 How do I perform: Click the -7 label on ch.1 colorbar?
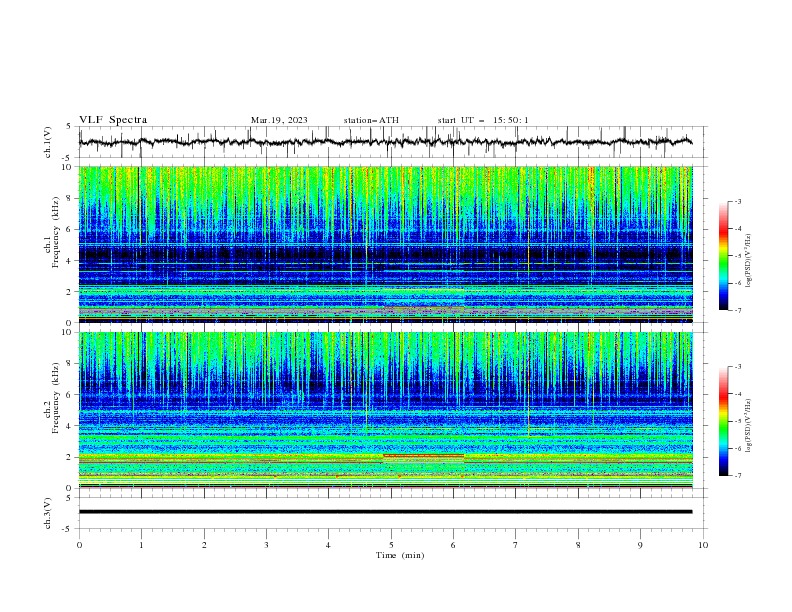(737, 310)
